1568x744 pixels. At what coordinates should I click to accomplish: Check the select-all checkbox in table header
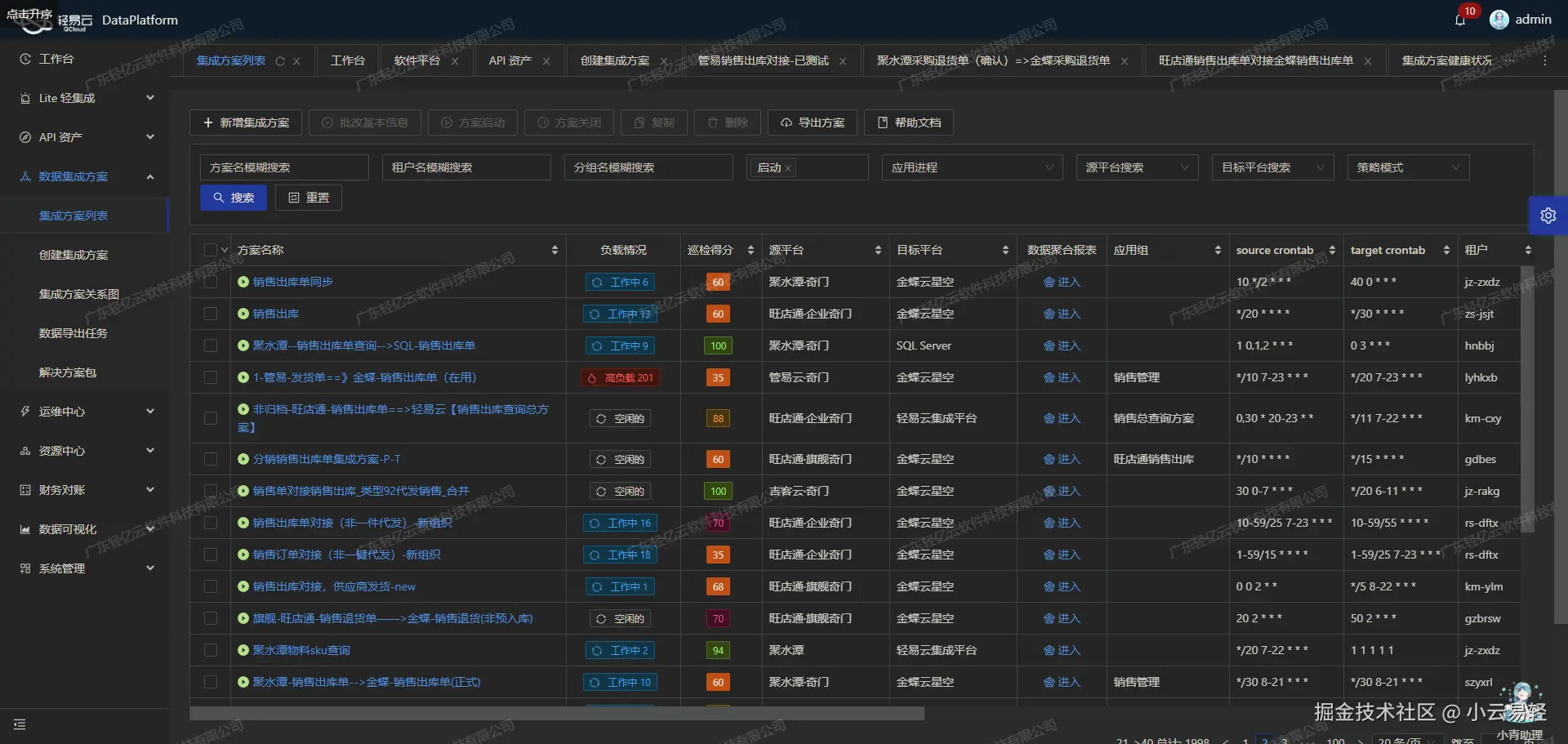click(210, 249)
